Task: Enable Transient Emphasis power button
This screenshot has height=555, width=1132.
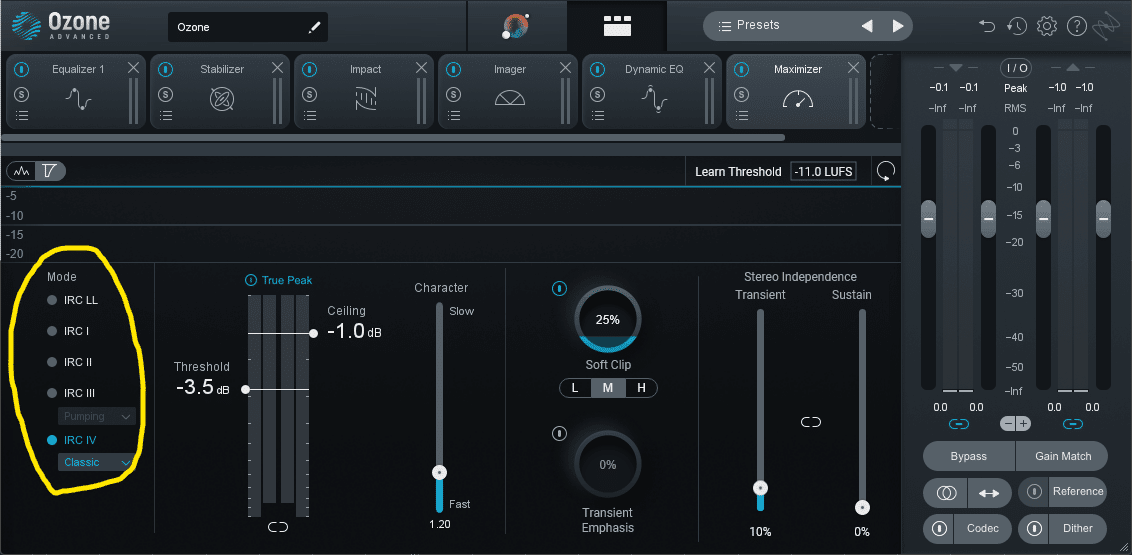Action: 560,434
